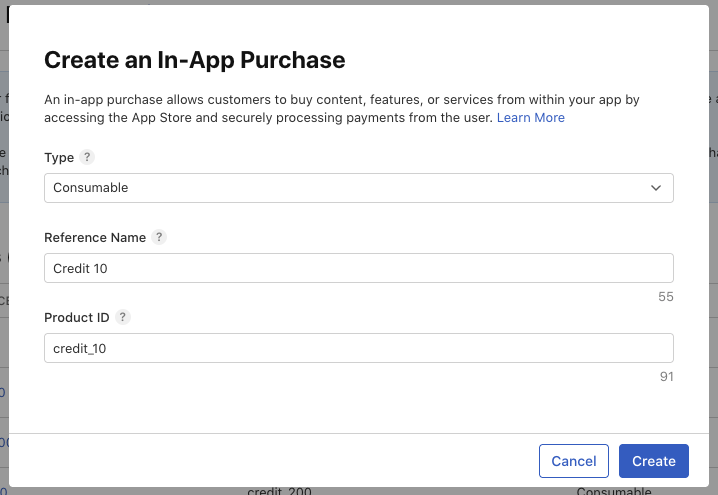The image size is (718, 495).
Task: Click the Product ID field containing credit_10
Action: (358, 347)
